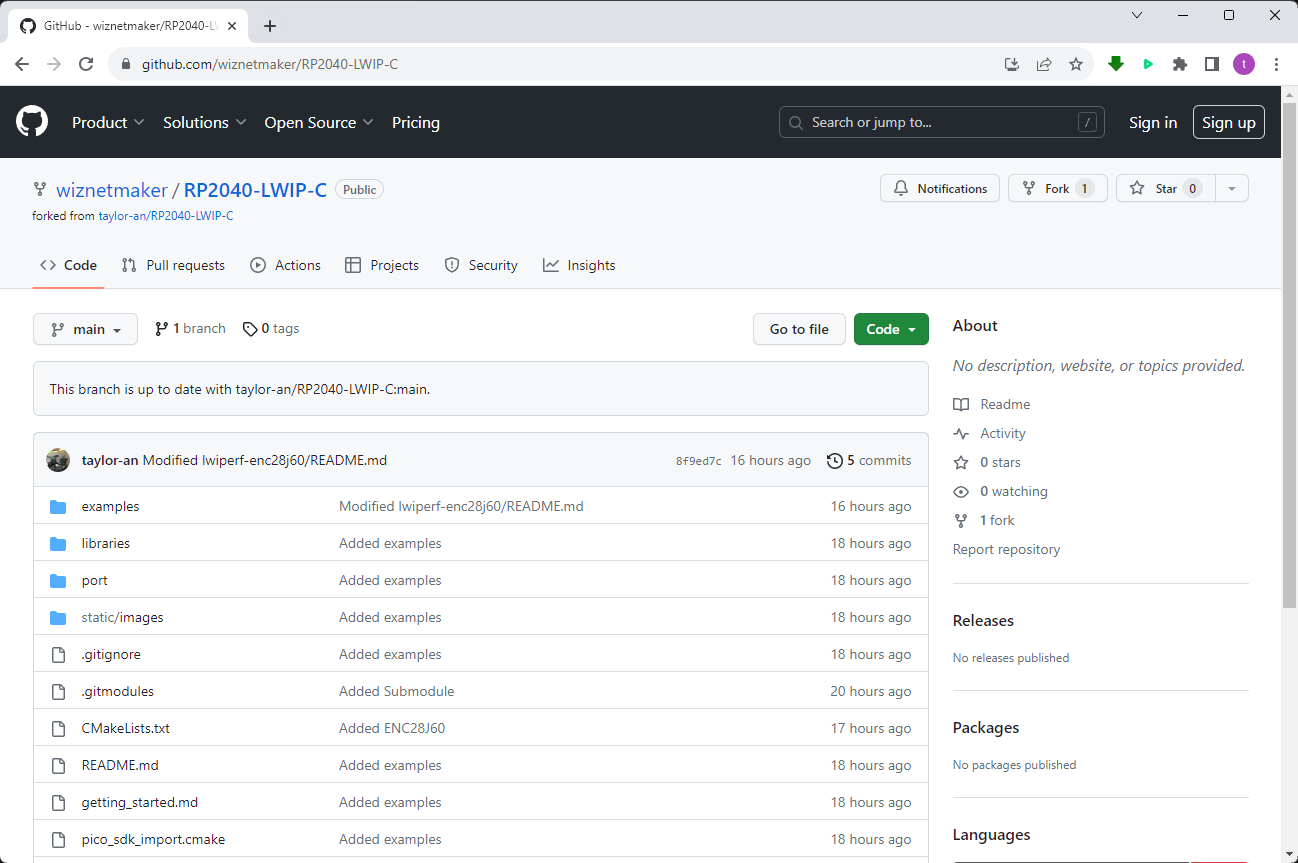Click the green play extension icon
The height and width of the screenshot is (863, 1298).
coord(1148,64)
